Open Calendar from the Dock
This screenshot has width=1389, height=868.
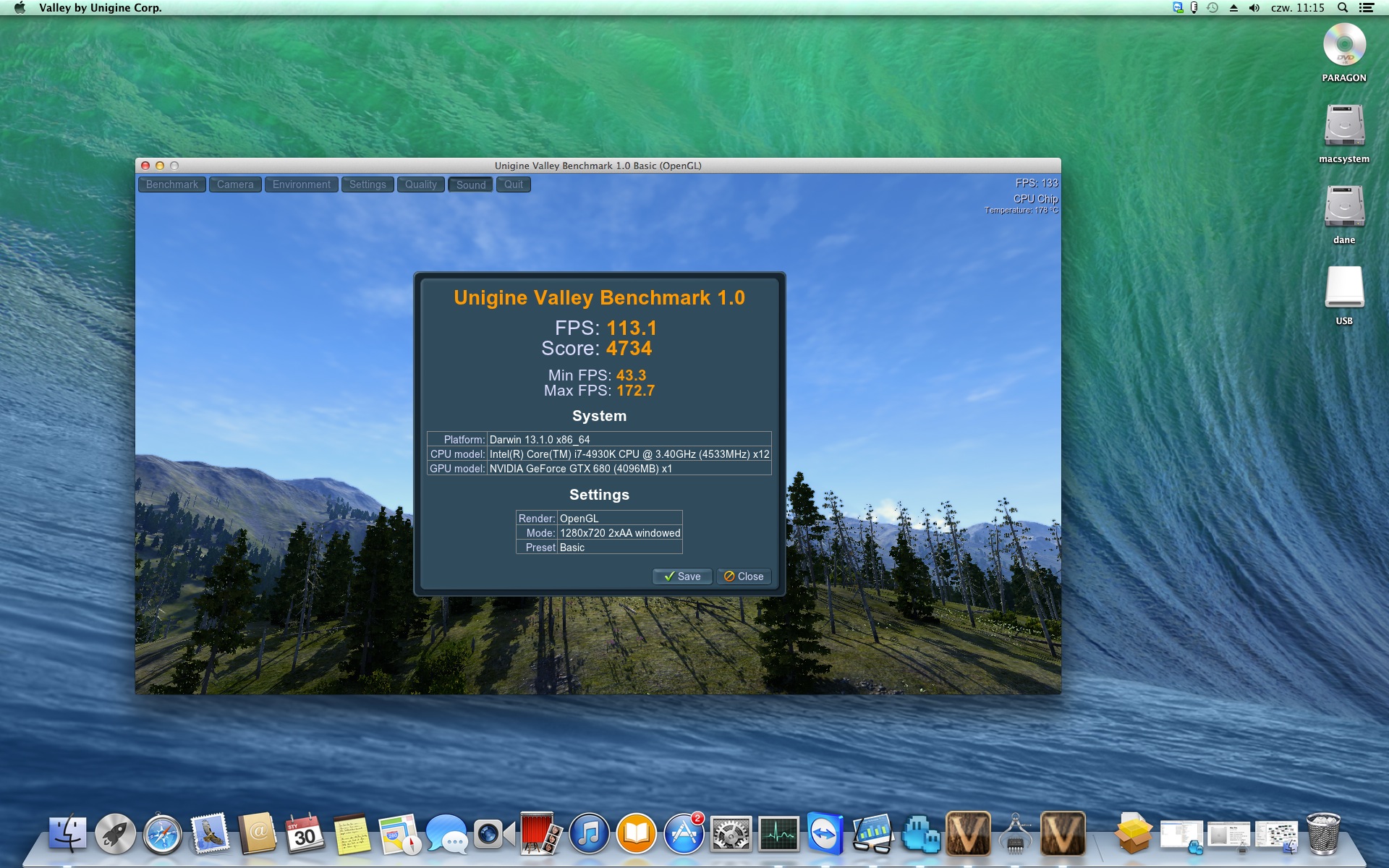(305, 834)
